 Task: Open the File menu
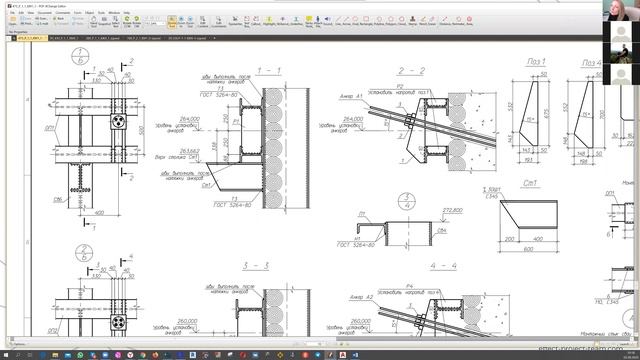(x=12, y=13)
